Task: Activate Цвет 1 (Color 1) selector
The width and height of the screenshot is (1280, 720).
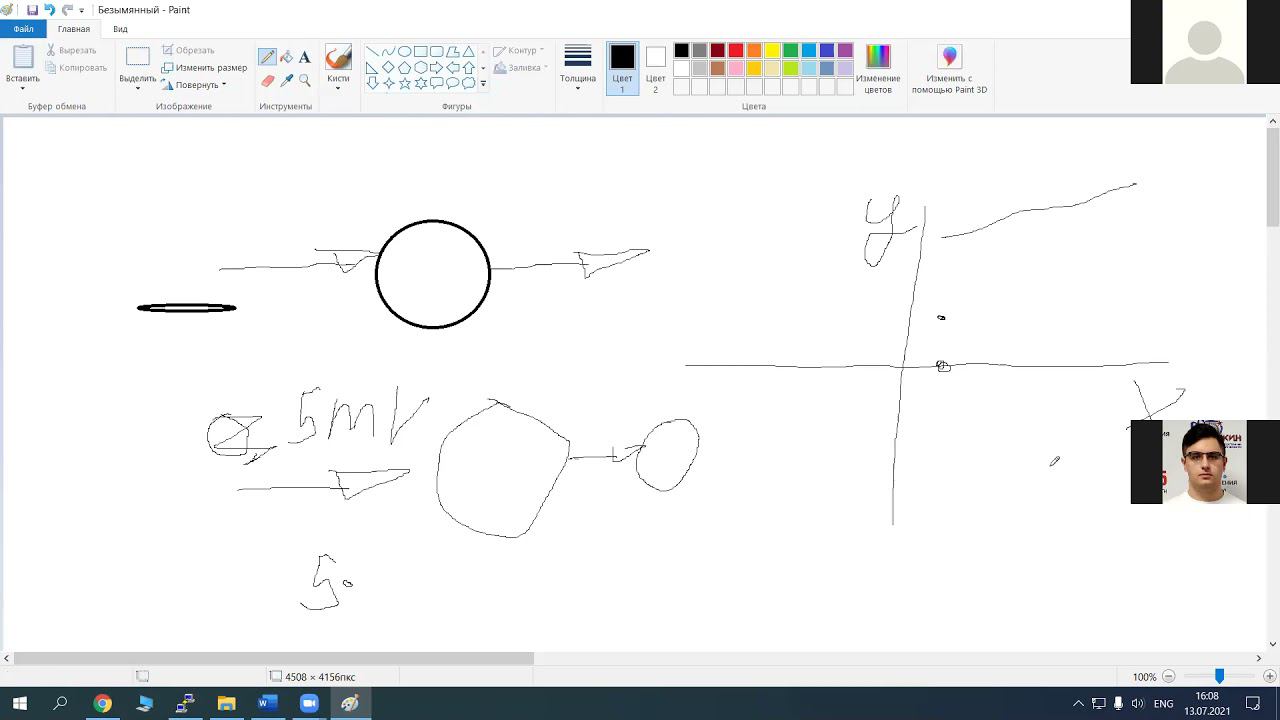Action: [x=622, y=69]
